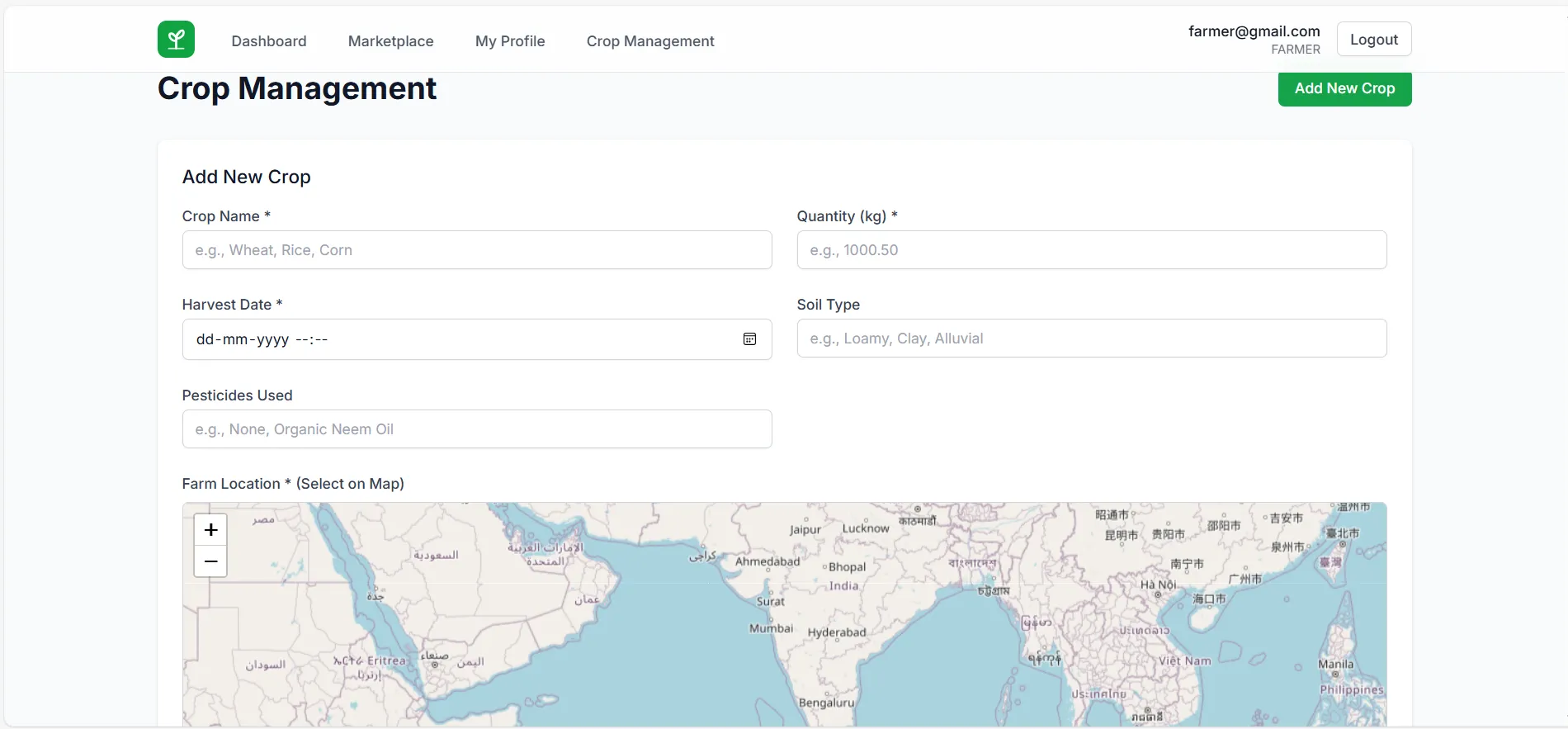This screenshot has width=1568, height=729.
Task: Click Mumbai on the map
Action: tap(771, 628)
